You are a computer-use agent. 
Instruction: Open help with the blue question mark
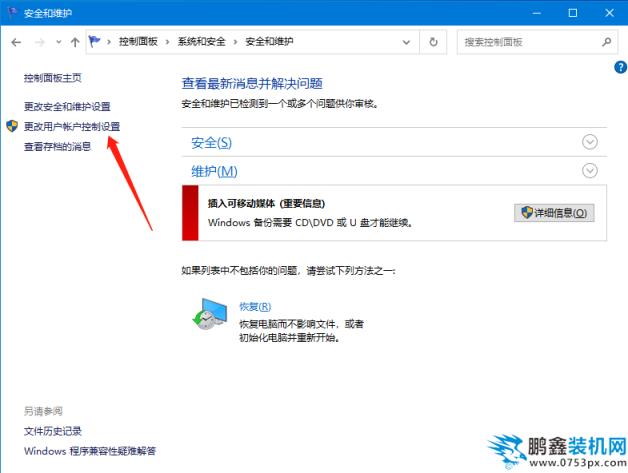620,67
